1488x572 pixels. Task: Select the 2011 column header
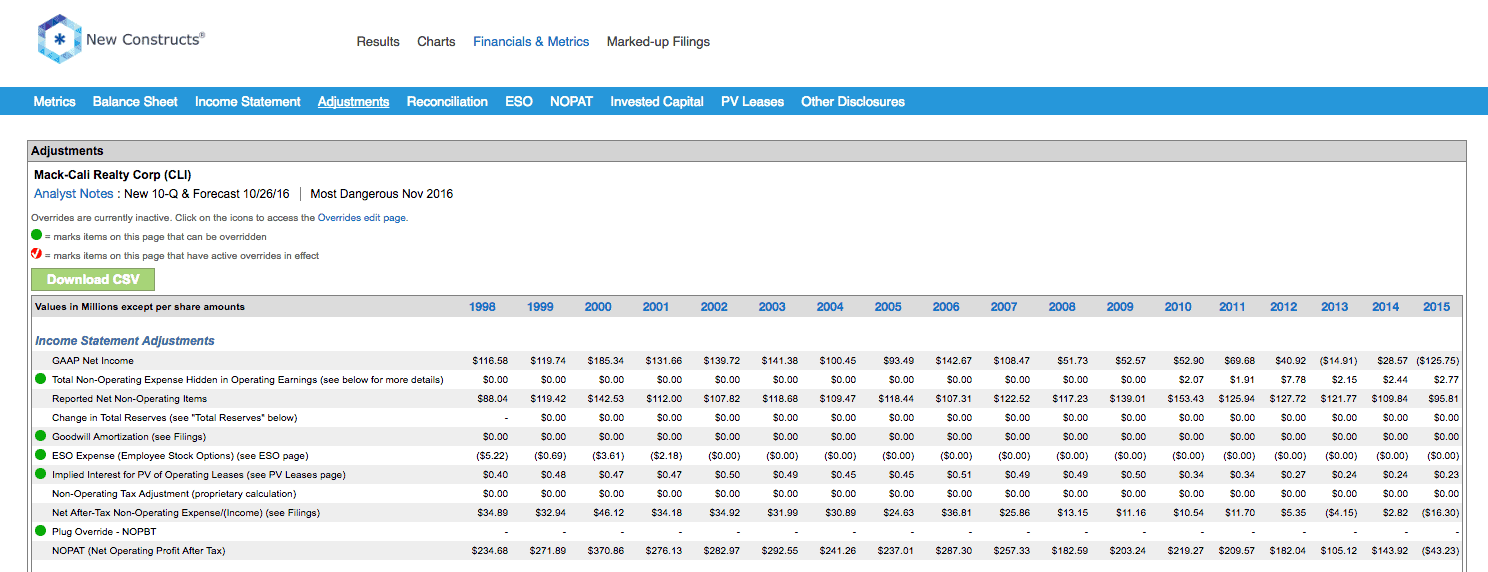pos(1232,307)
